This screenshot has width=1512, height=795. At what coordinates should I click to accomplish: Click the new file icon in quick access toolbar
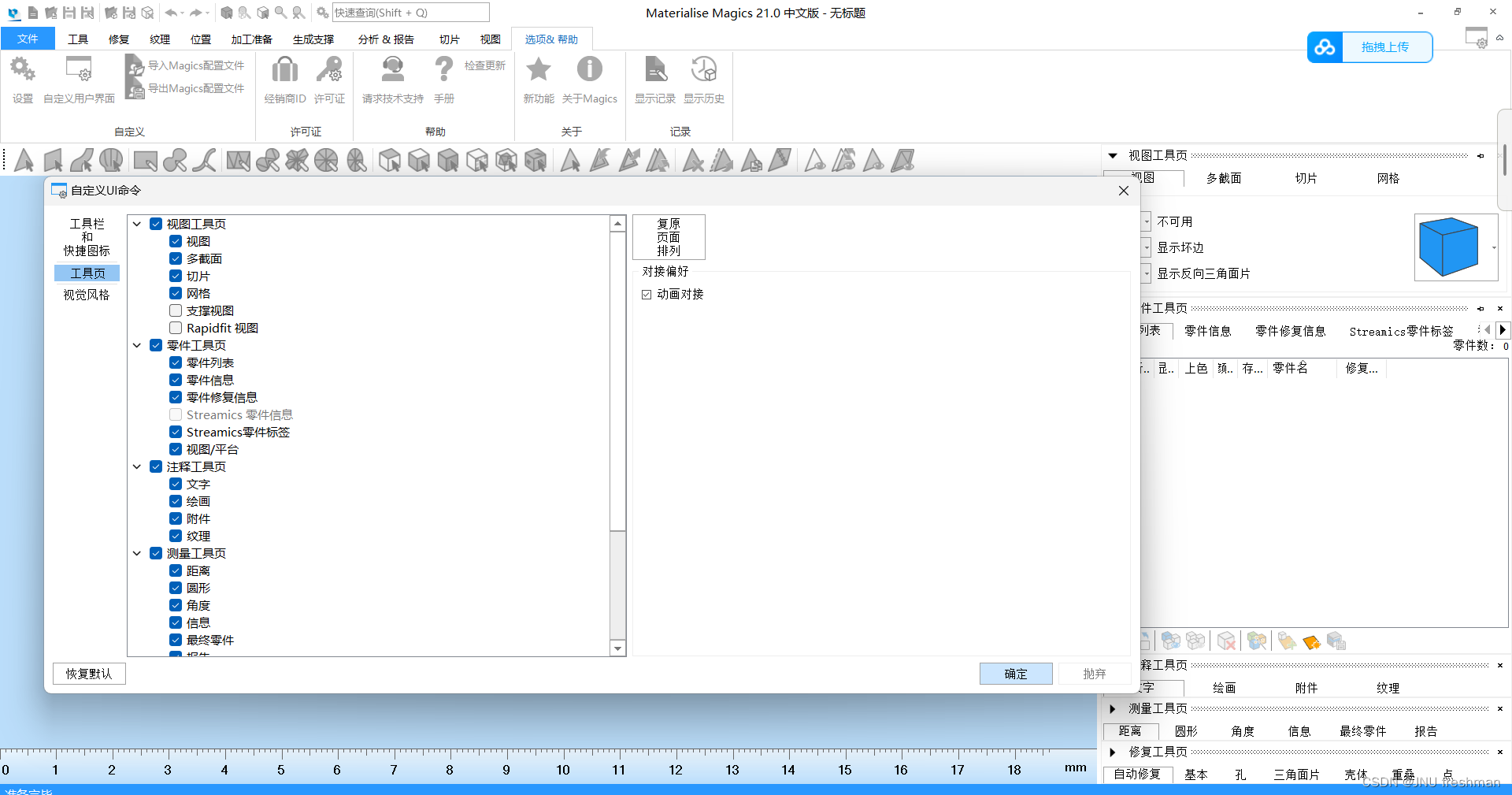click(x=33, y=13)
